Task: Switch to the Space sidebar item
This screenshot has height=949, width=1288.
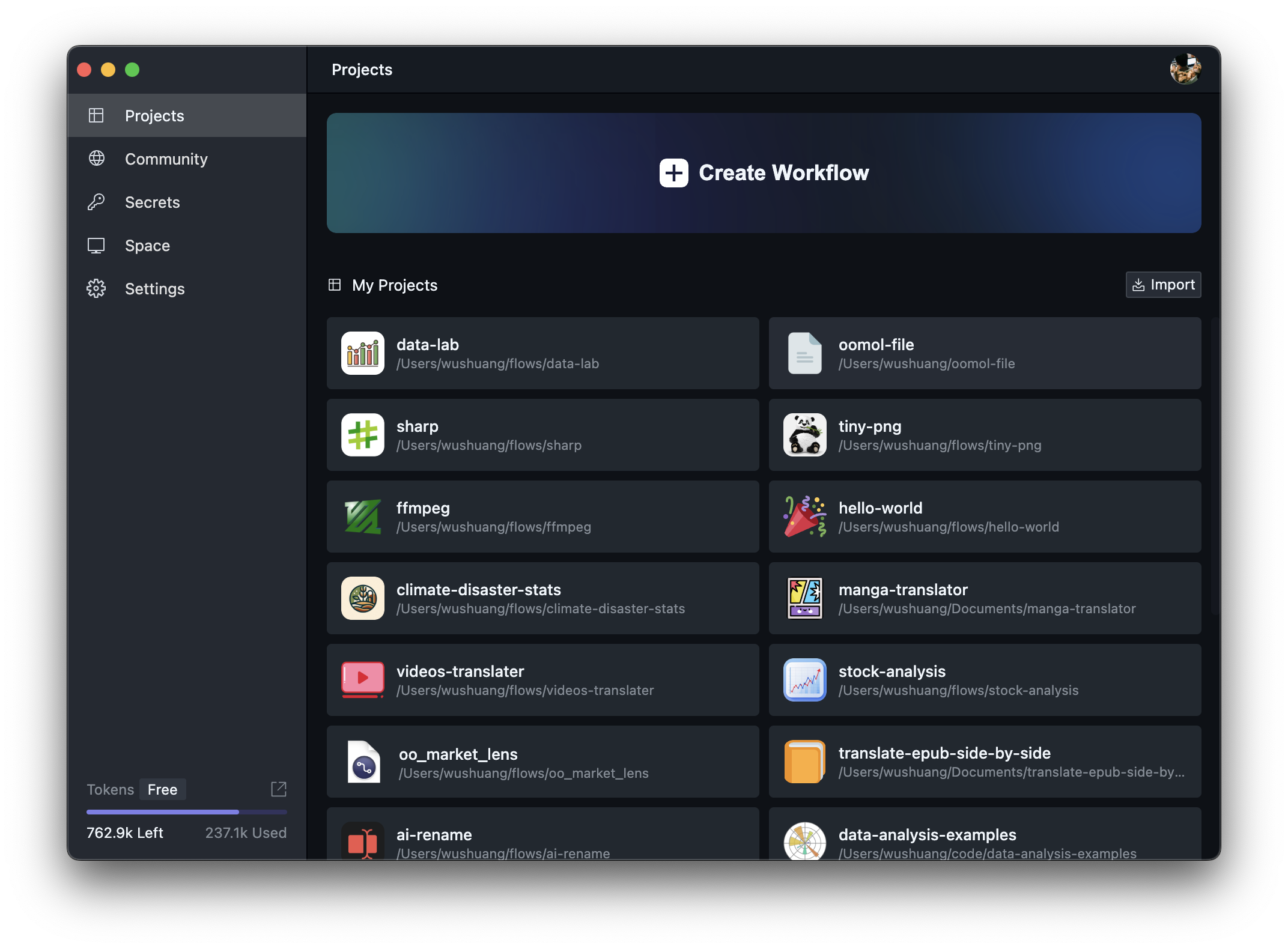Action: 147,246
